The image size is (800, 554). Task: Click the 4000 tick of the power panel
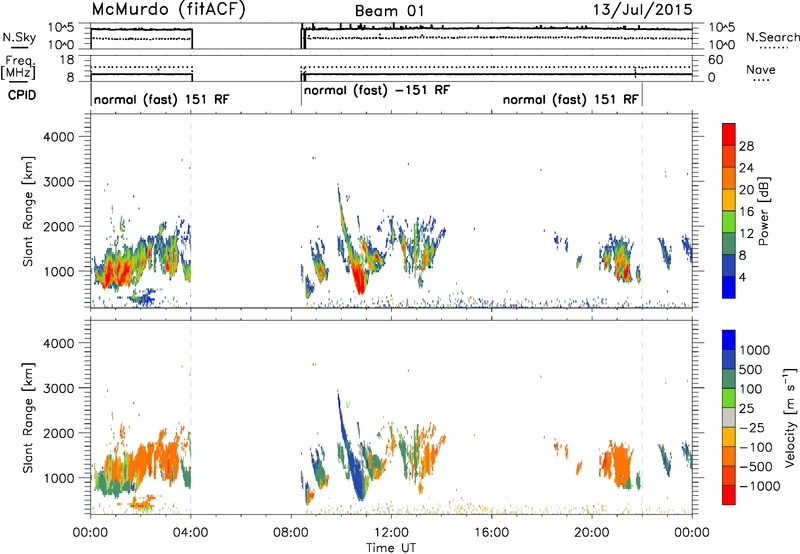tap(58, 137)
